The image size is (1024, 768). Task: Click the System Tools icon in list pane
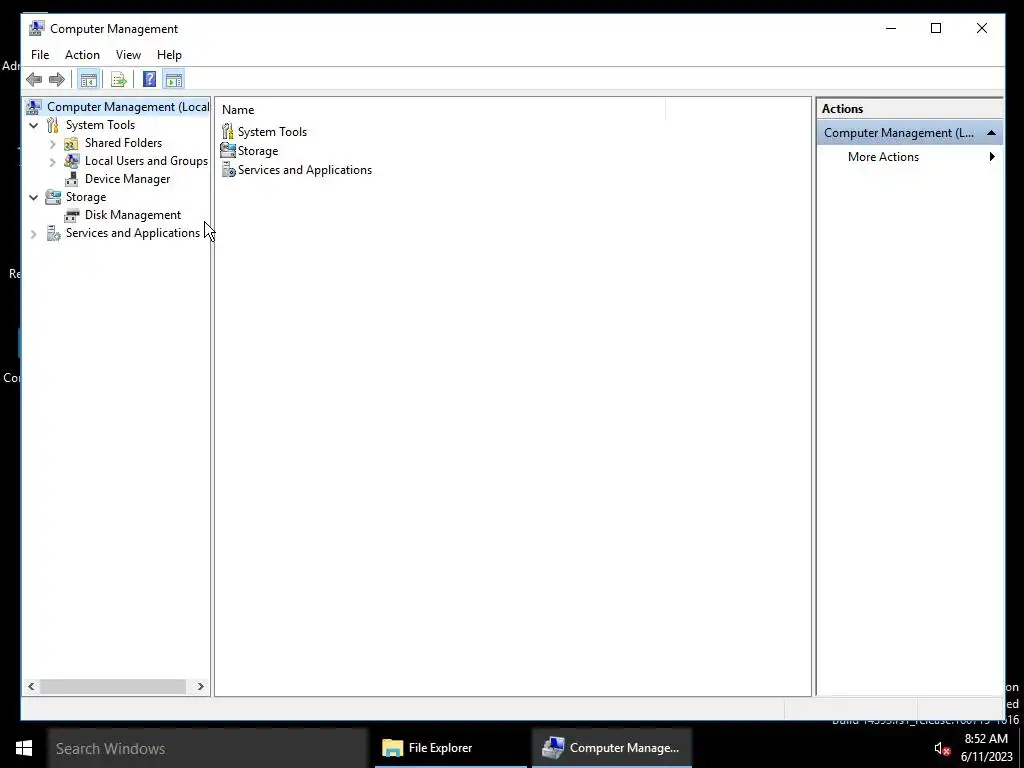227,131
